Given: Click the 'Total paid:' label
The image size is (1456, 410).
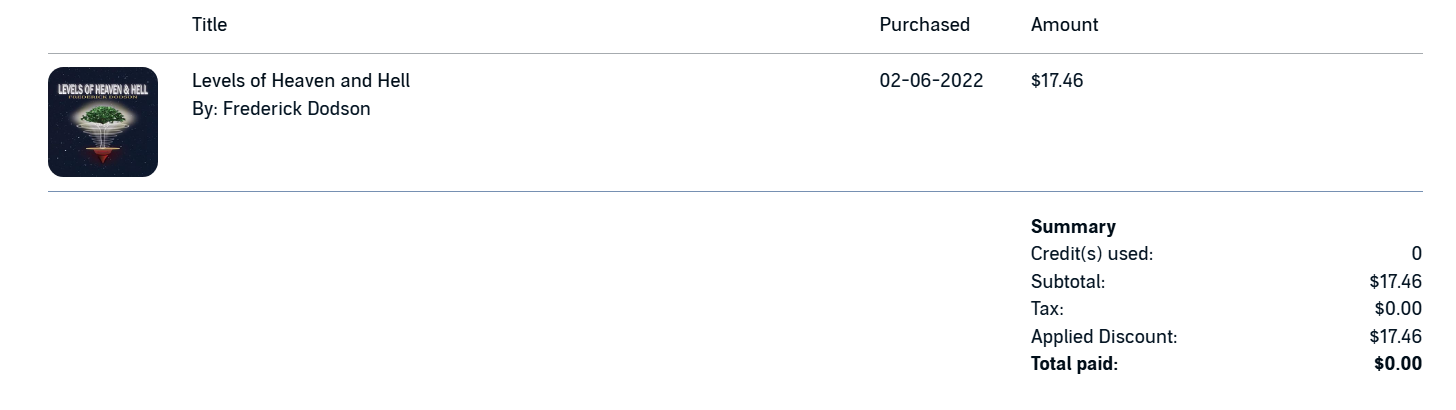Looking at the screenshot, I should click(x=1074, y=364).
